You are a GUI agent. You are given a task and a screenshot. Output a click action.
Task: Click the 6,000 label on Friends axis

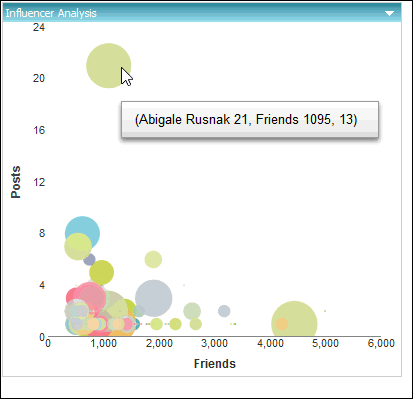coord(381,343)
